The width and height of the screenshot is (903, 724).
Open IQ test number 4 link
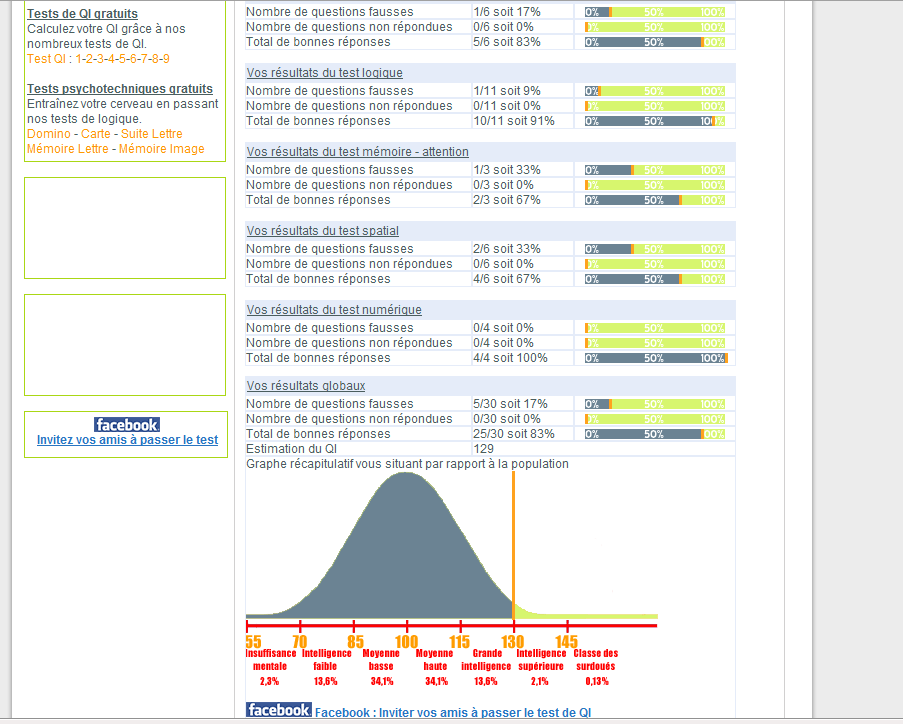coord(111,59)
